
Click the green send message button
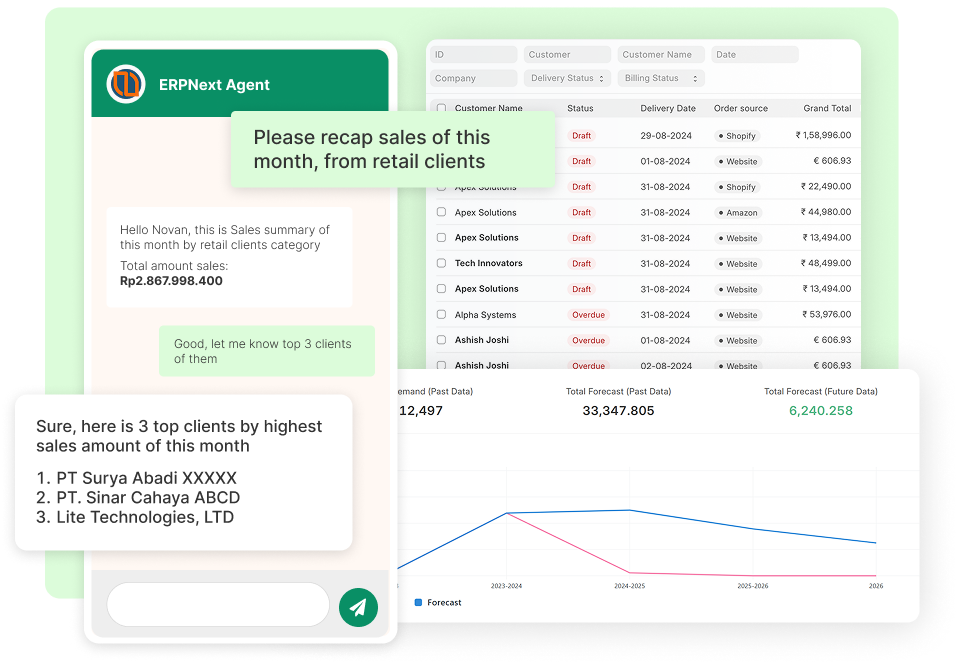[x=358, y=606]
